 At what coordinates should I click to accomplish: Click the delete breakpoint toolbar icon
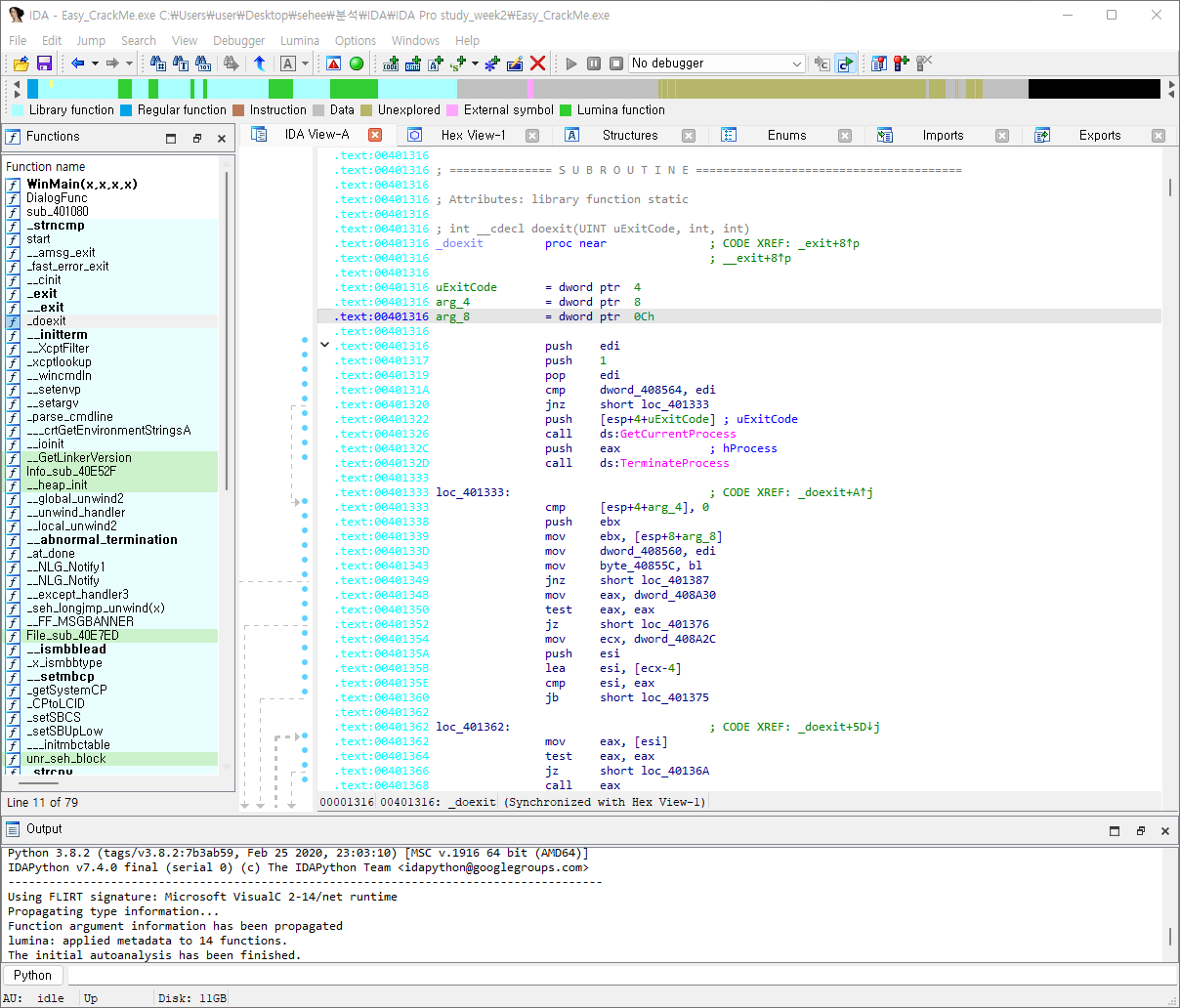point(924,63)
